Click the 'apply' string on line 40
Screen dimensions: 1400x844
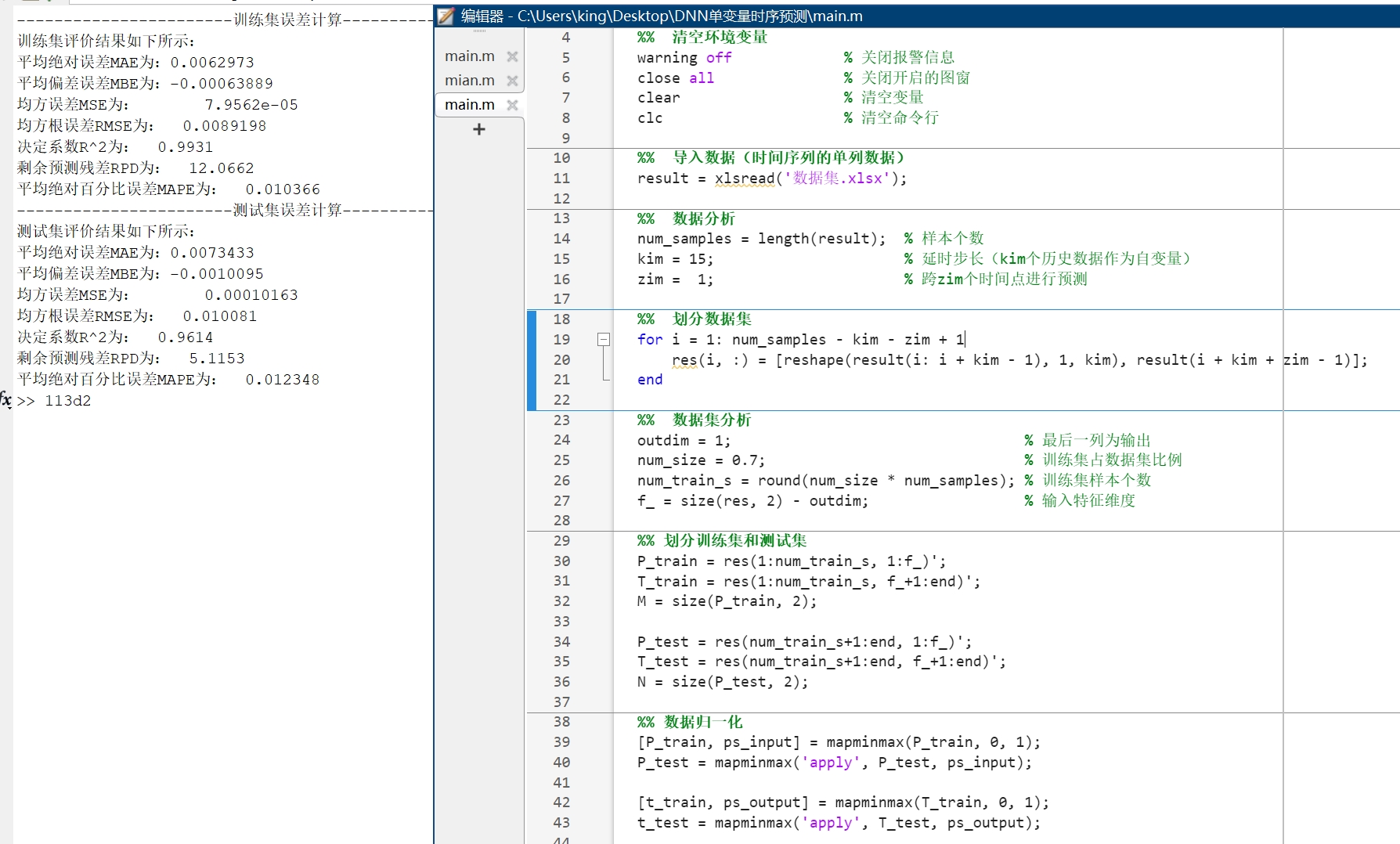coord(830,763)
